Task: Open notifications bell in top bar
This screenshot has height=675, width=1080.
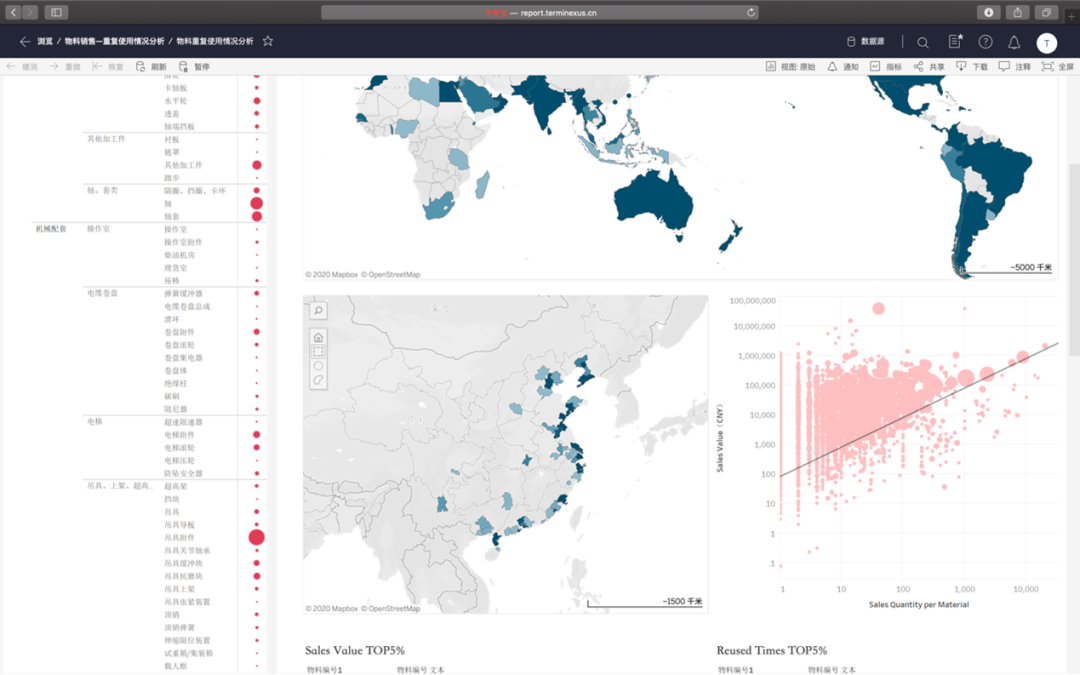Action: point(1014,42)
